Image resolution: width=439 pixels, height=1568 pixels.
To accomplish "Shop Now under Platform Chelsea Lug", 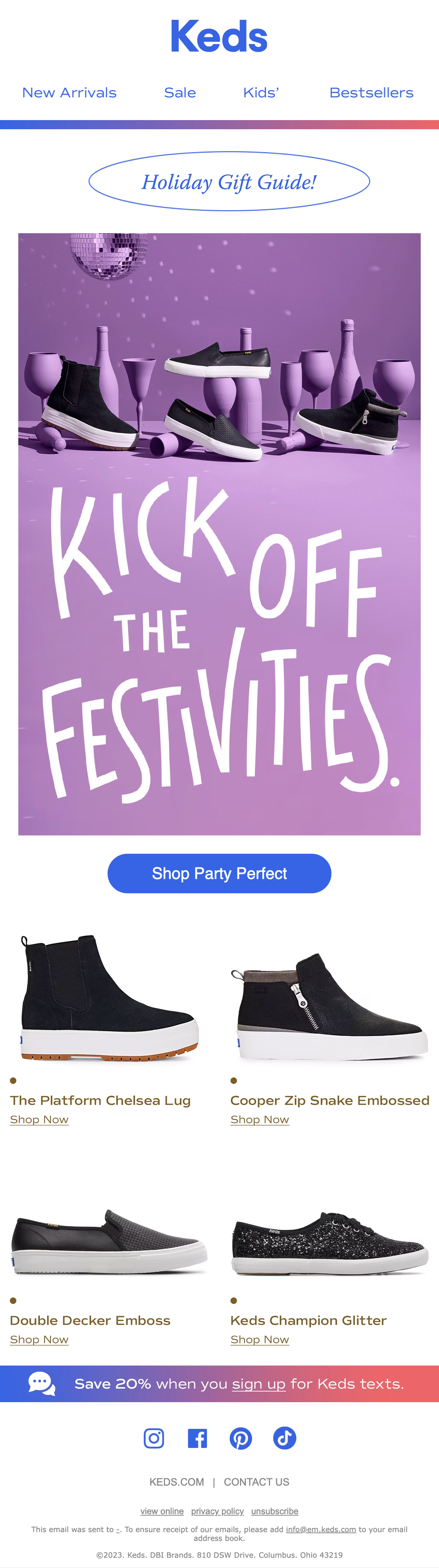I will pos(40,1120).
